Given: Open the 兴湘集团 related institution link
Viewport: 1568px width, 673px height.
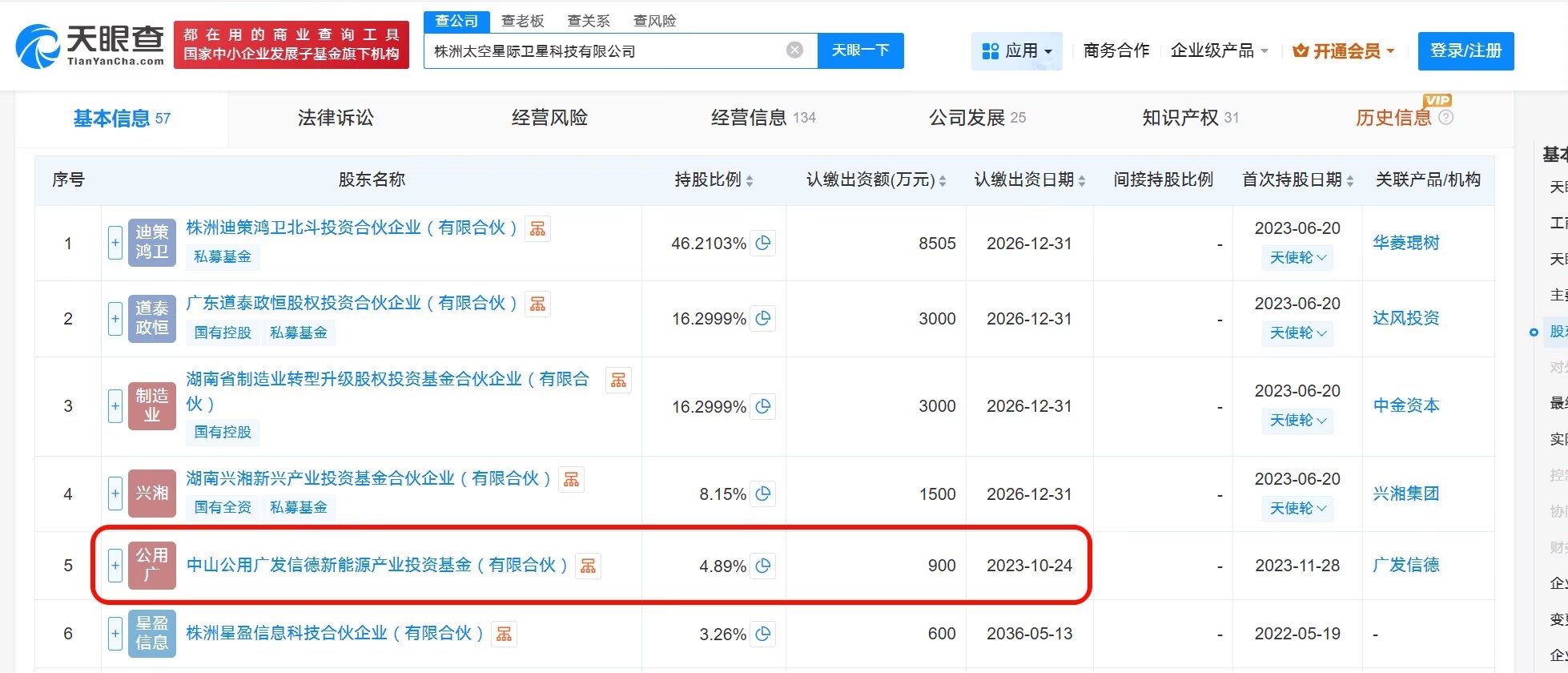Looking at the screenshot, I should pyautogui.click(x=1405, y=494).
